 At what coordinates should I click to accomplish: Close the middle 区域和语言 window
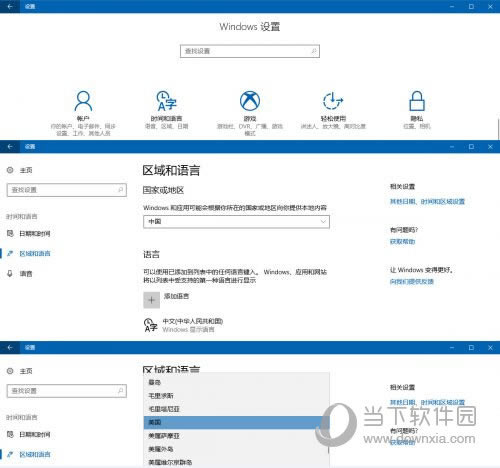tap(490, 146)
